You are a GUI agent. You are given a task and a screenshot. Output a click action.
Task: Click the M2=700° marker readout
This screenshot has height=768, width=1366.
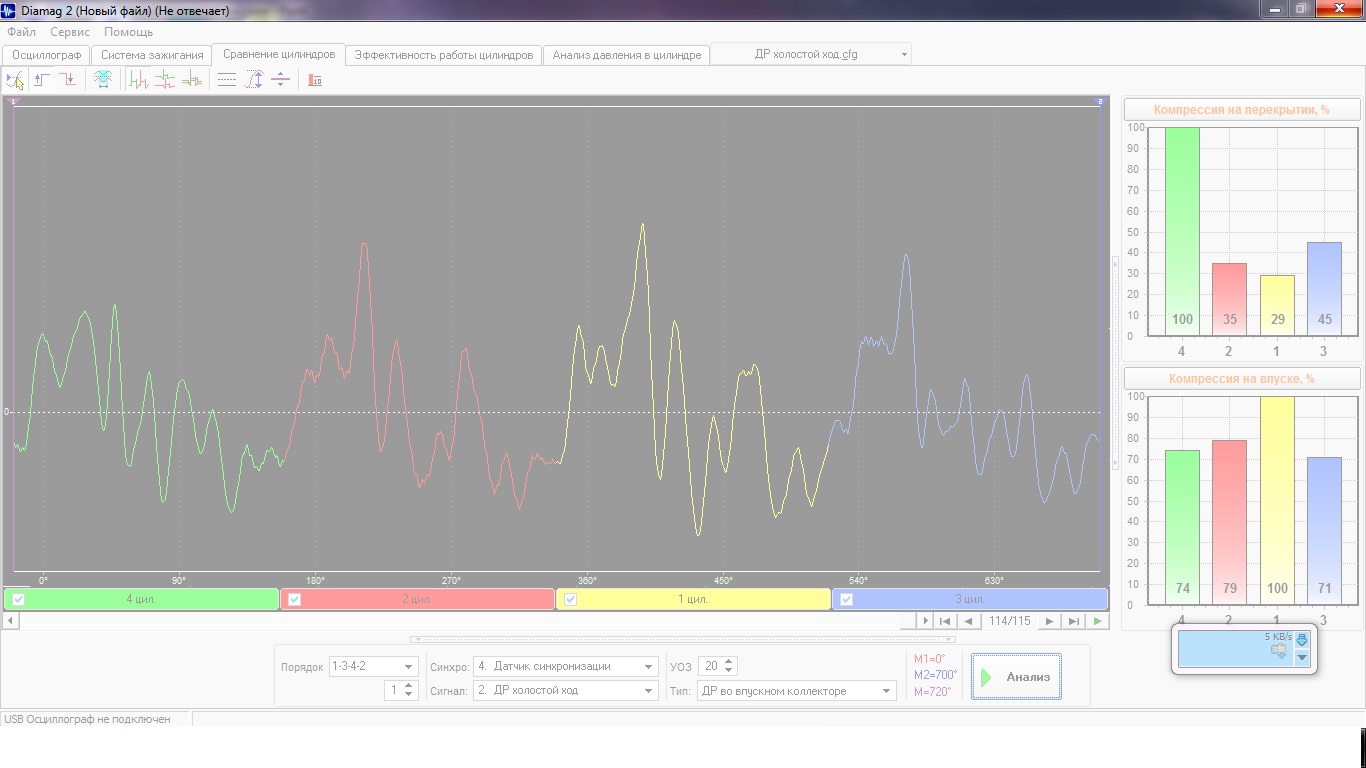935,675
